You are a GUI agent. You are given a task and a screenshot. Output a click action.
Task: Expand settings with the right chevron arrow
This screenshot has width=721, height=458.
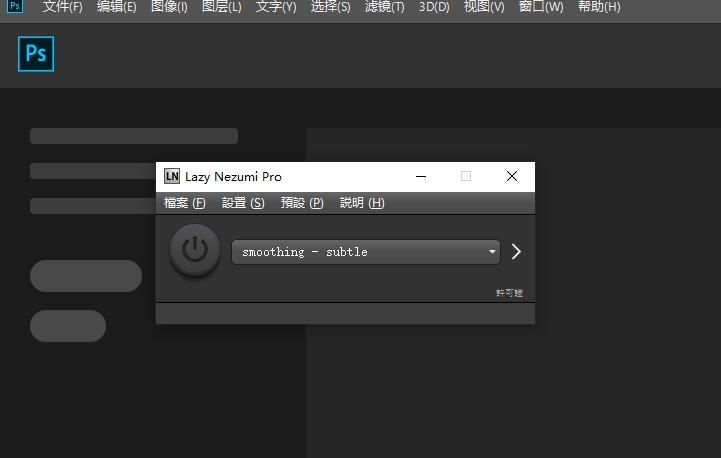click(516, 252)
